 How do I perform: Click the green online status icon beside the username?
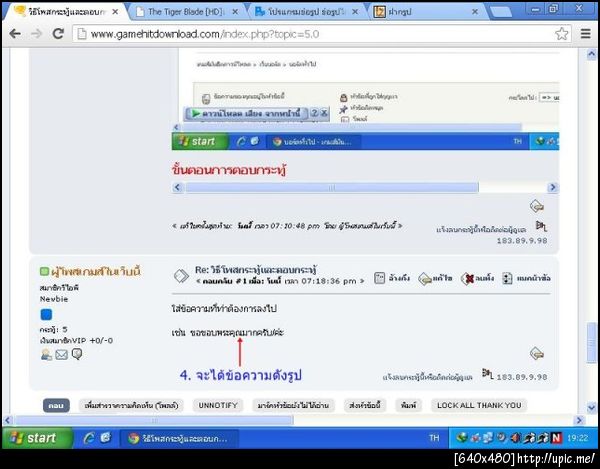(x=44, y=272)
